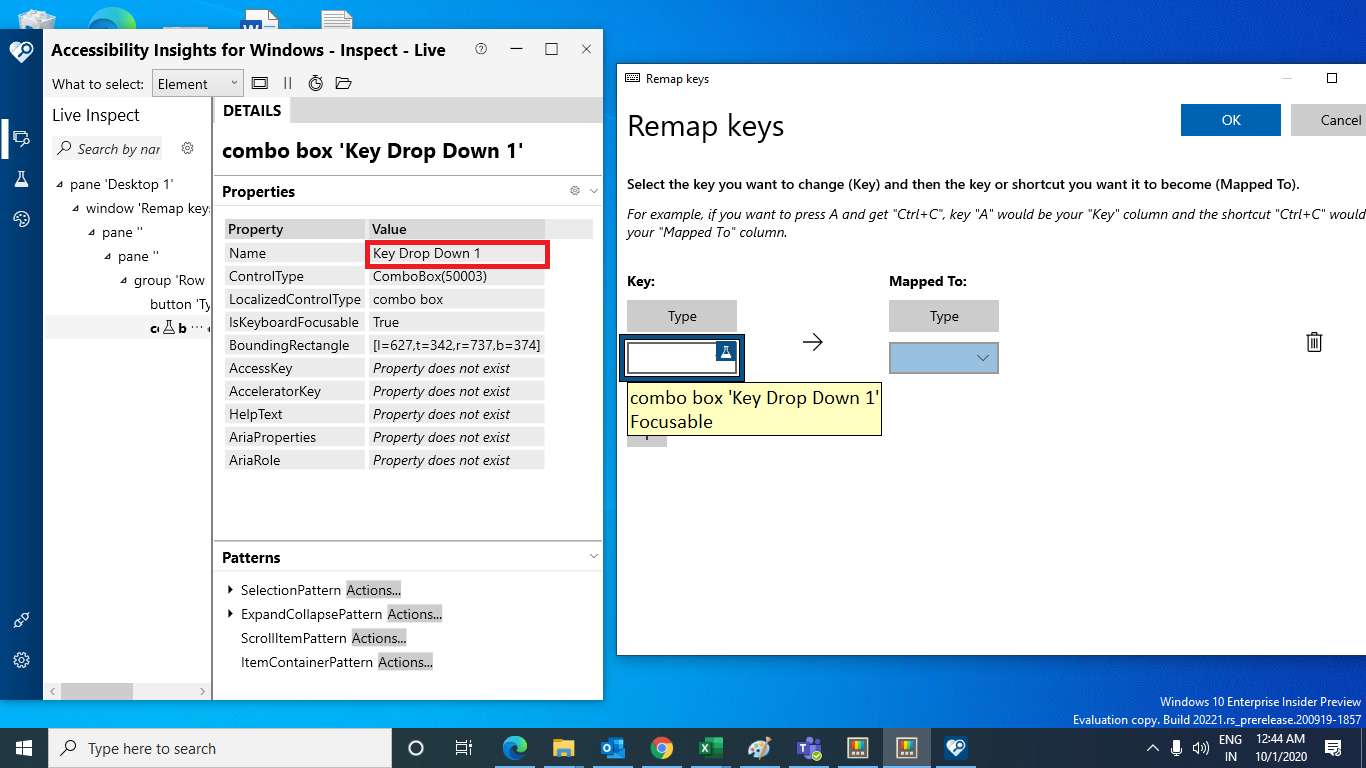The image size is (1366, 768).
Task: Select the Inspect tool in the left sidebar
Action: click(22, 139)
